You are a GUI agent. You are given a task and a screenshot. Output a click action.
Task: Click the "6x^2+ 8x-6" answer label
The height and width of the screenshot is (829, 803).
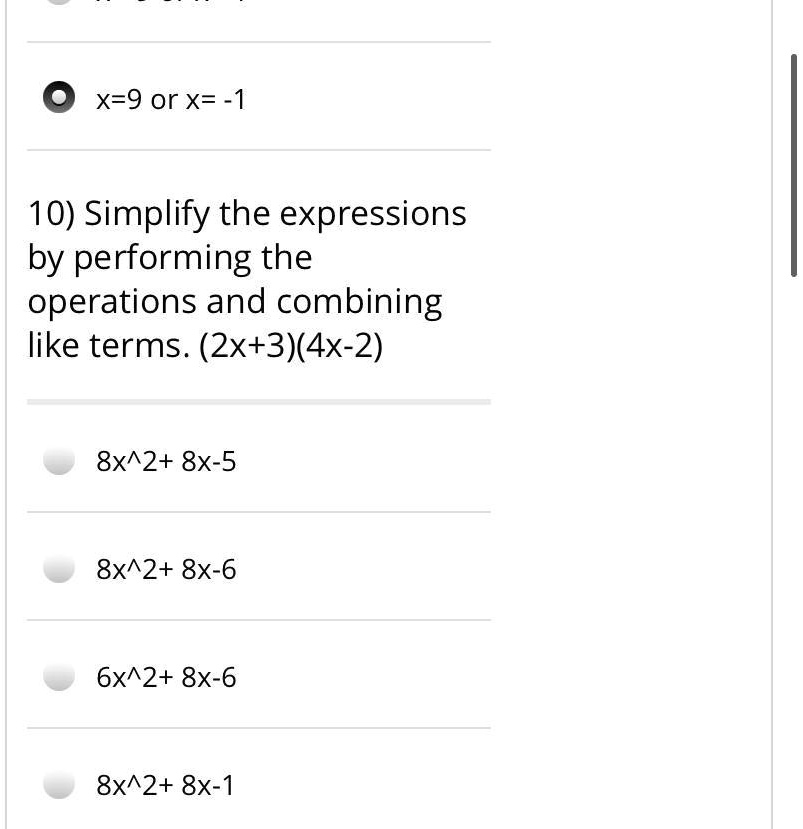tap(166, 678)
